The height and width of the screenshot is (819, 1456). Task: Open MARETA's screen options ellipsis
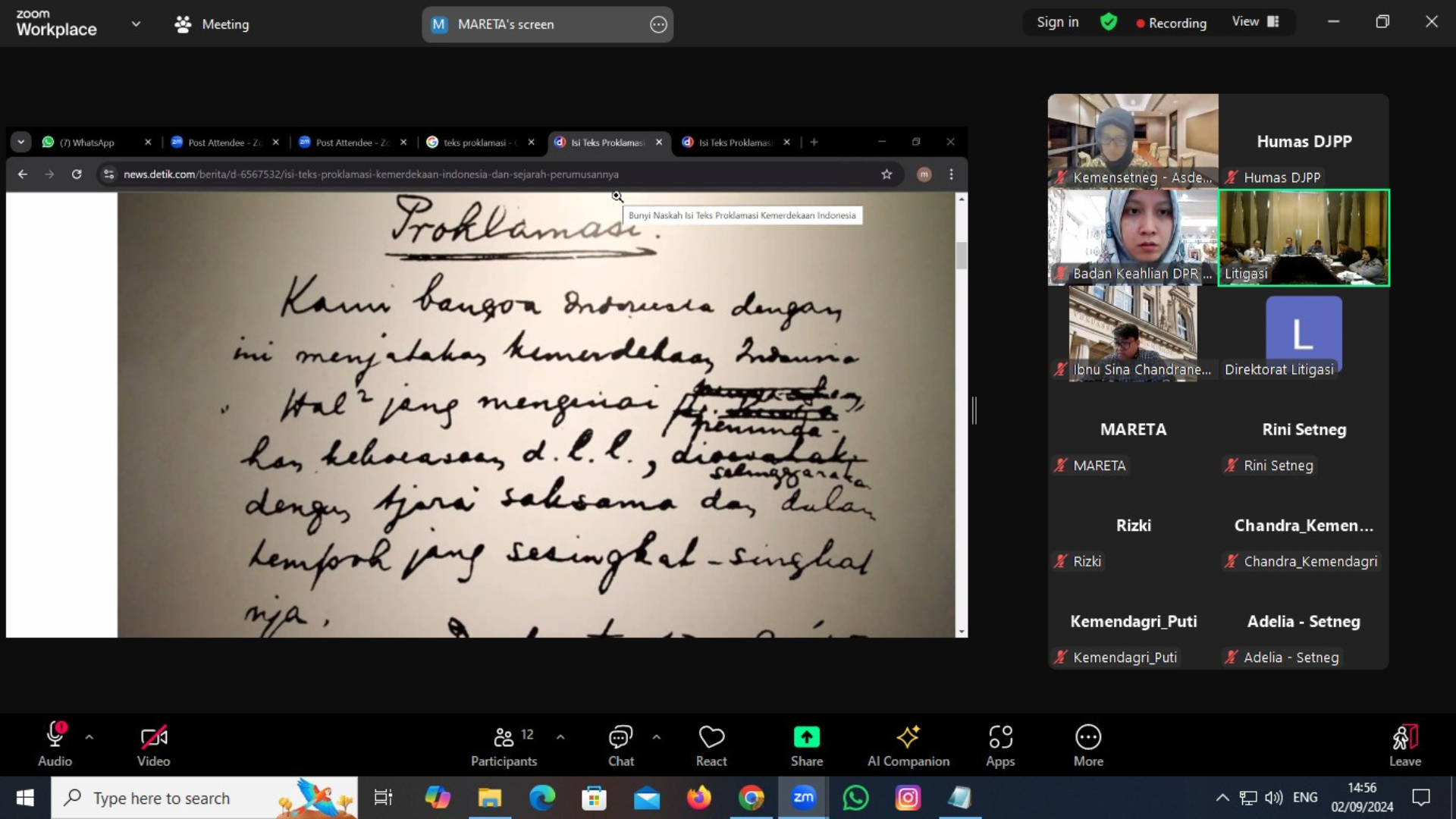point(658,24)
